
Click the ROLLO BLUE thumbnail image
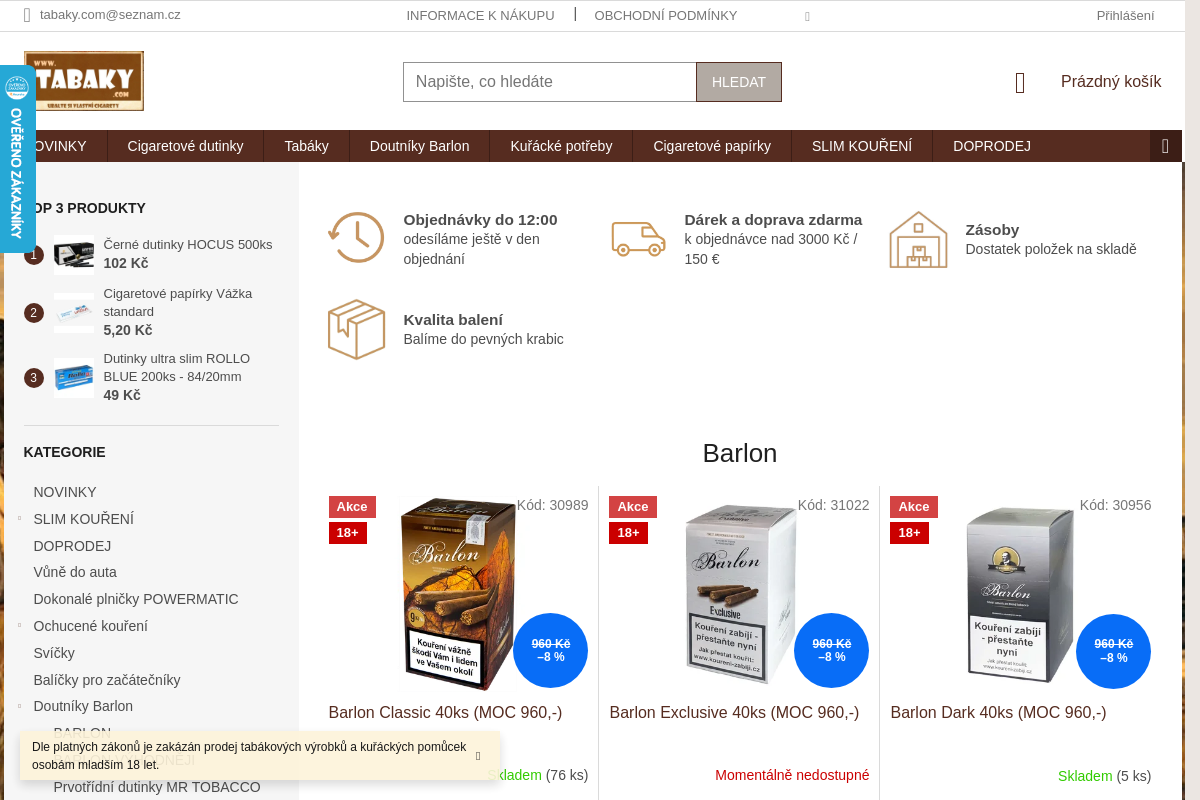pyautogui.click(x=74, y=378)
